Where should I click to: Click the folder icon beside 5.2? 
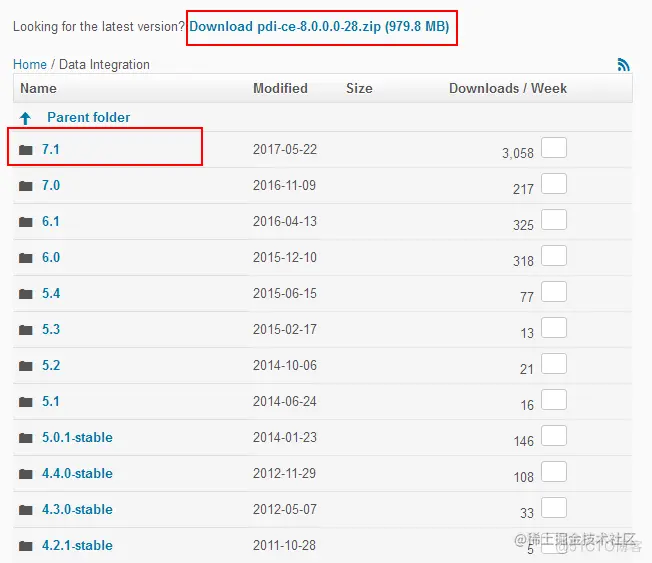click(26, 366)
